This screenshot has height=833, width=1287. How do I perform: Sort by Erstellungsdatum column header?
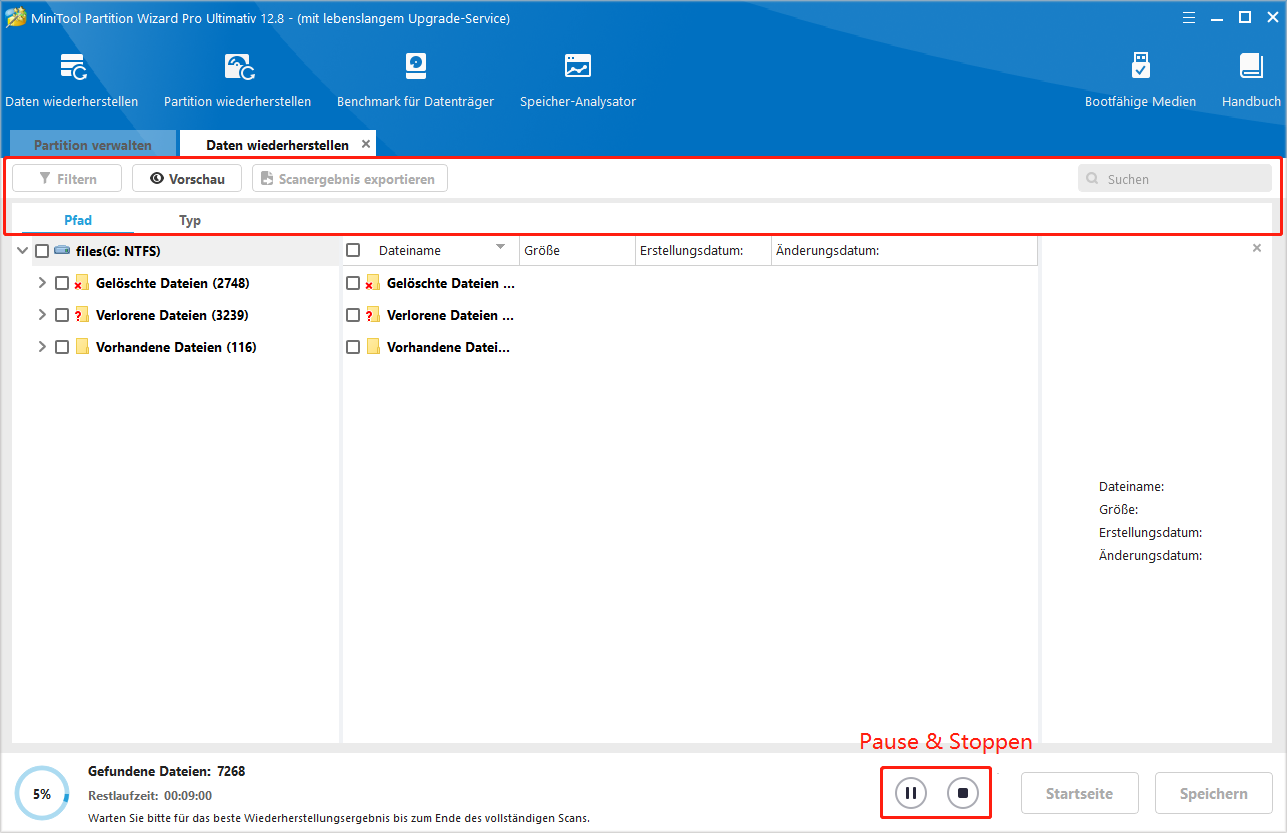tap(702, 250)
